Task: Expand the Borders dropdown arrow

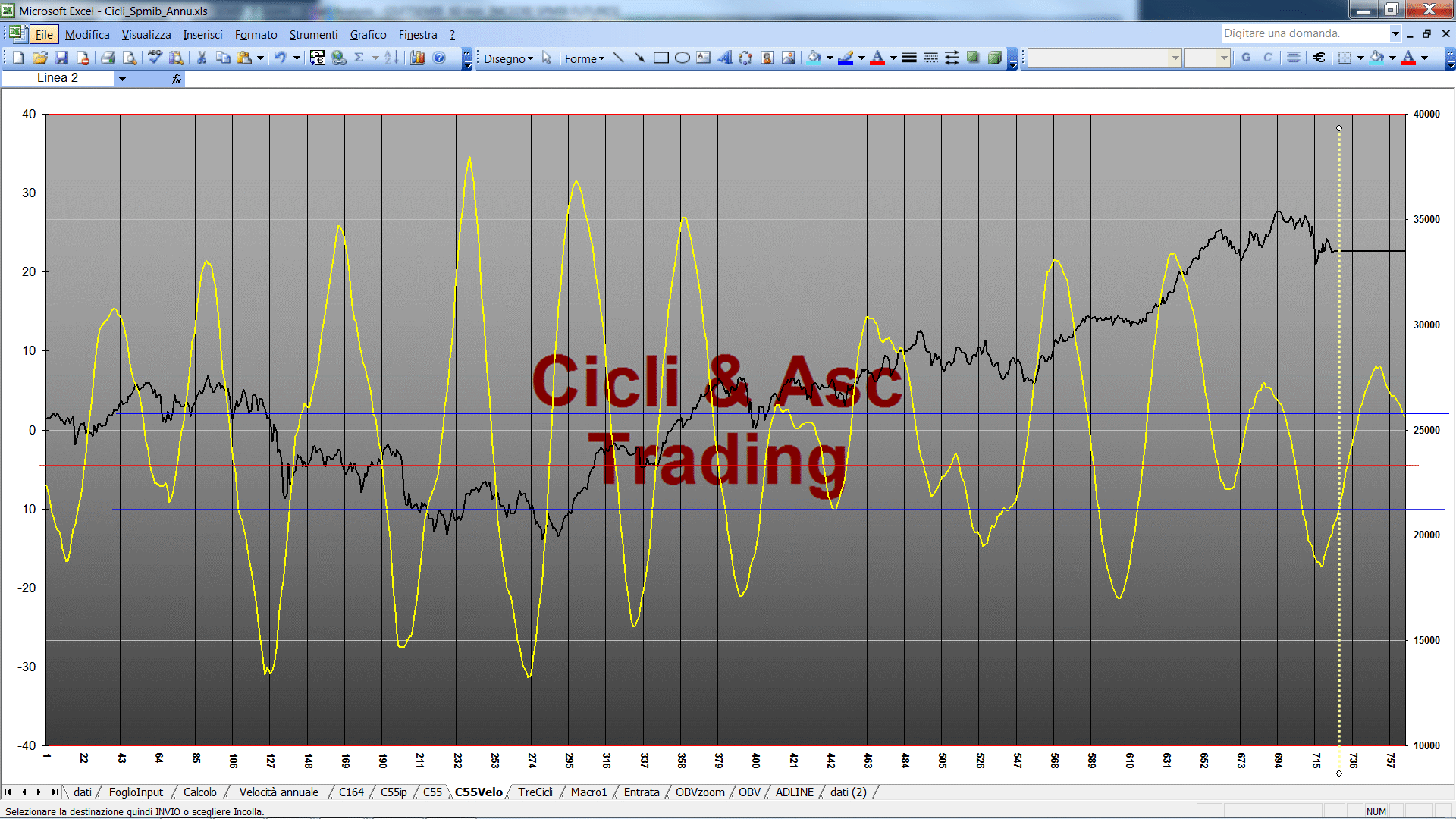Action: coord(1360,58)
